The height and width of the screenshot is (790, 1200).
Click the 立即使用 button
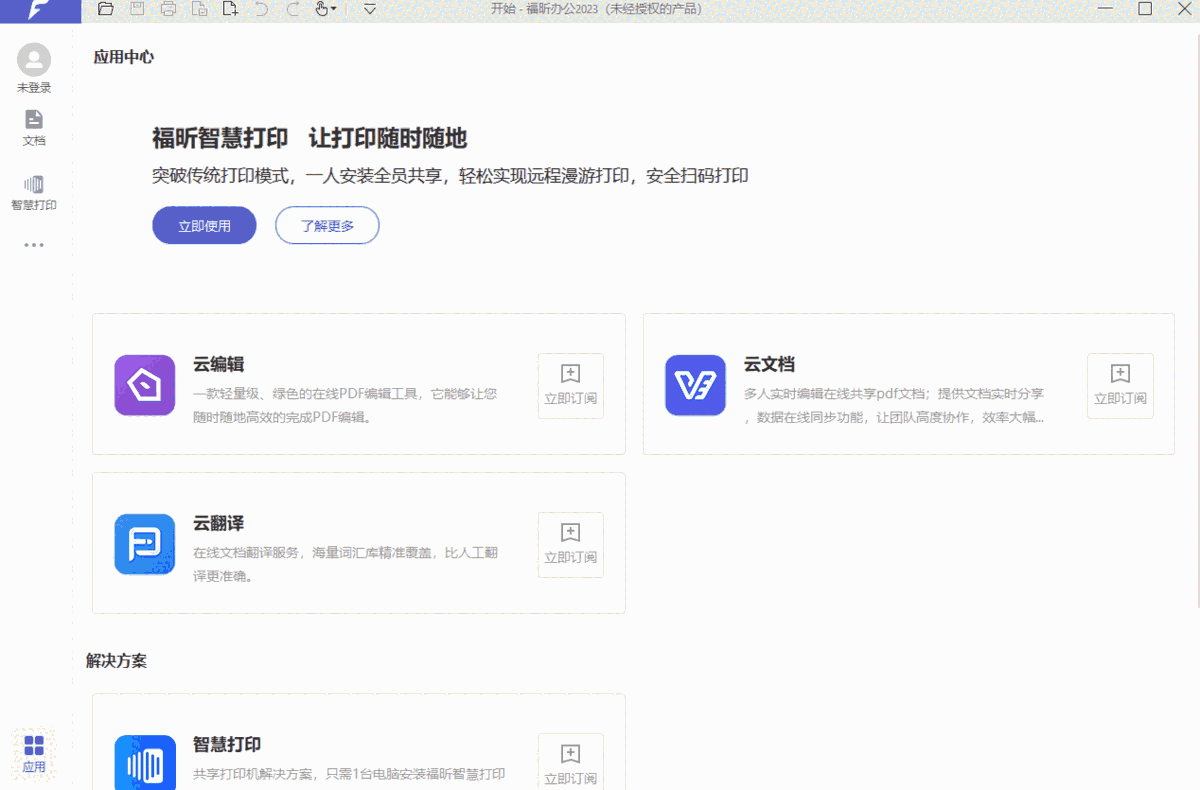click(x=204, y=225)
